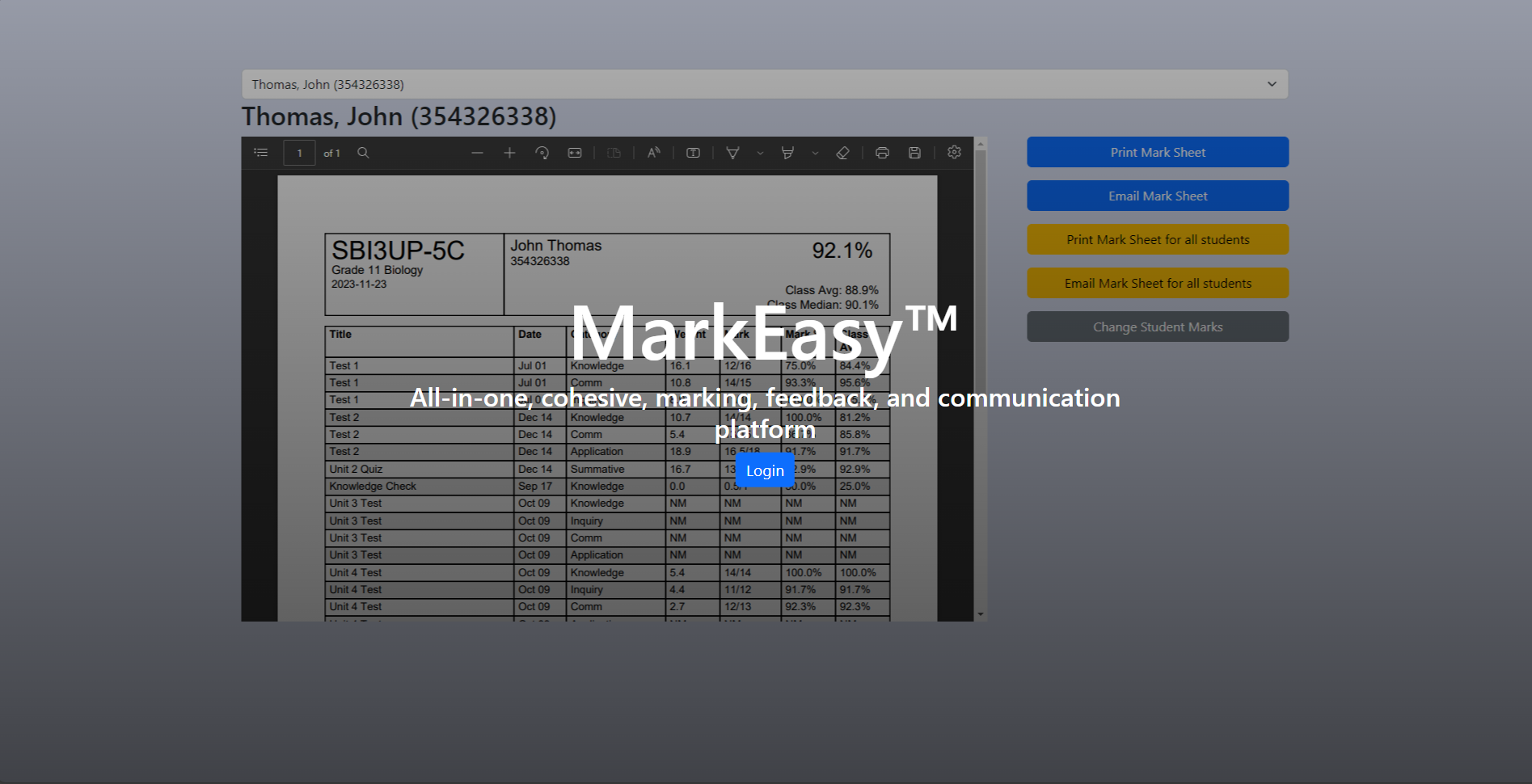Viewport: 1532px width, 784px height.
Task: Open the draw pen color dropdown
Action: [x=760, y=152]
